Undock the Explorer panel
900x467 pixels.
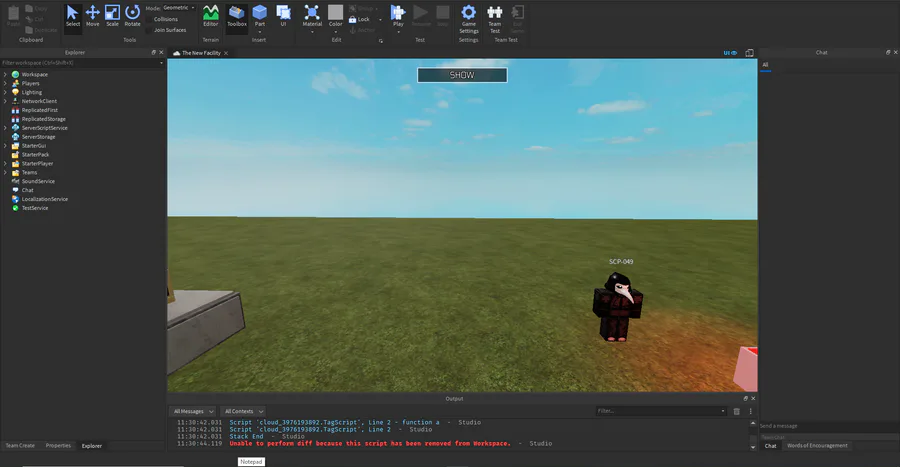pos(153,52)
